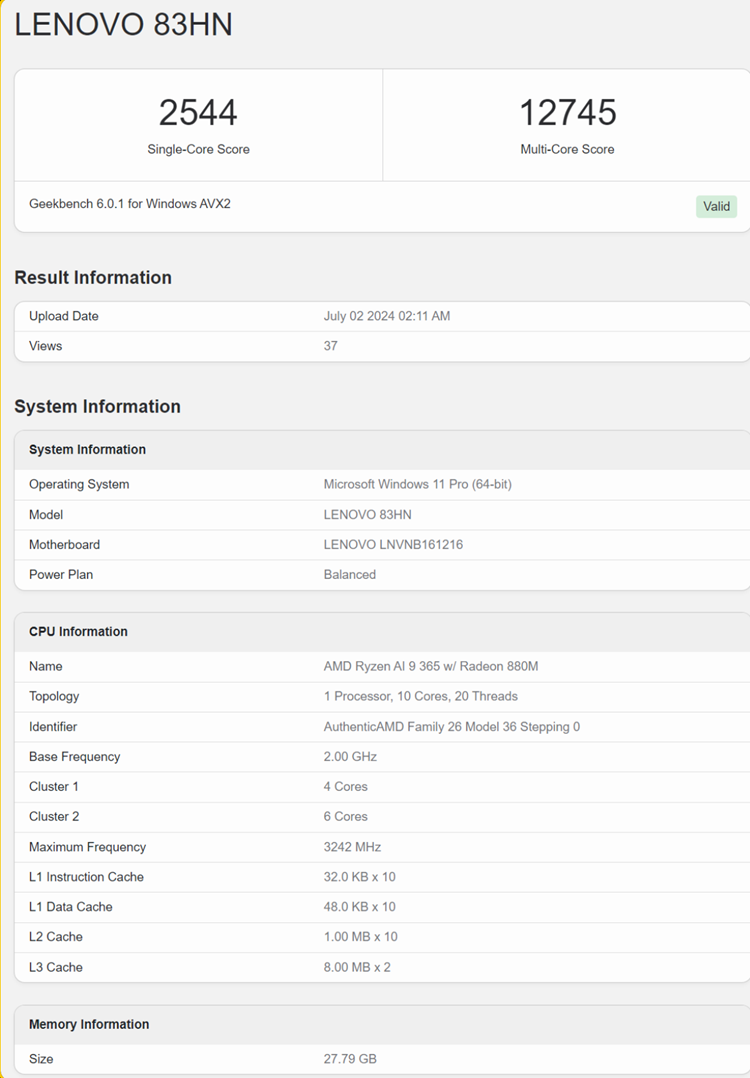Image resolution: width=750 pixels, height=1078 pixels.
Task: Click the L1 Data Cache label
Action: point(70,907)
